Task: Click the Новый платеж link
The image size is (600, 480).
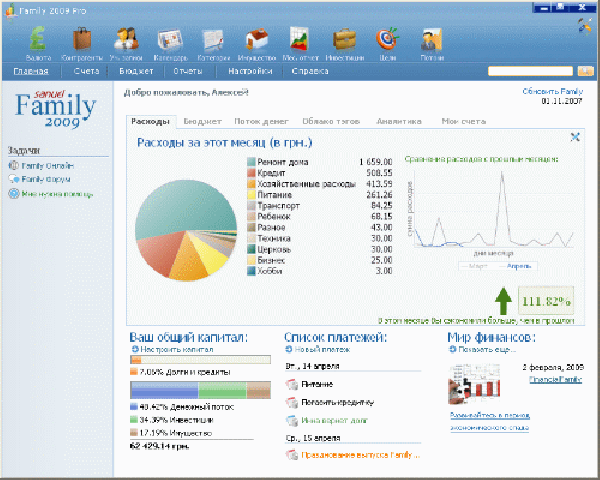Action: (x=322, y=349)
